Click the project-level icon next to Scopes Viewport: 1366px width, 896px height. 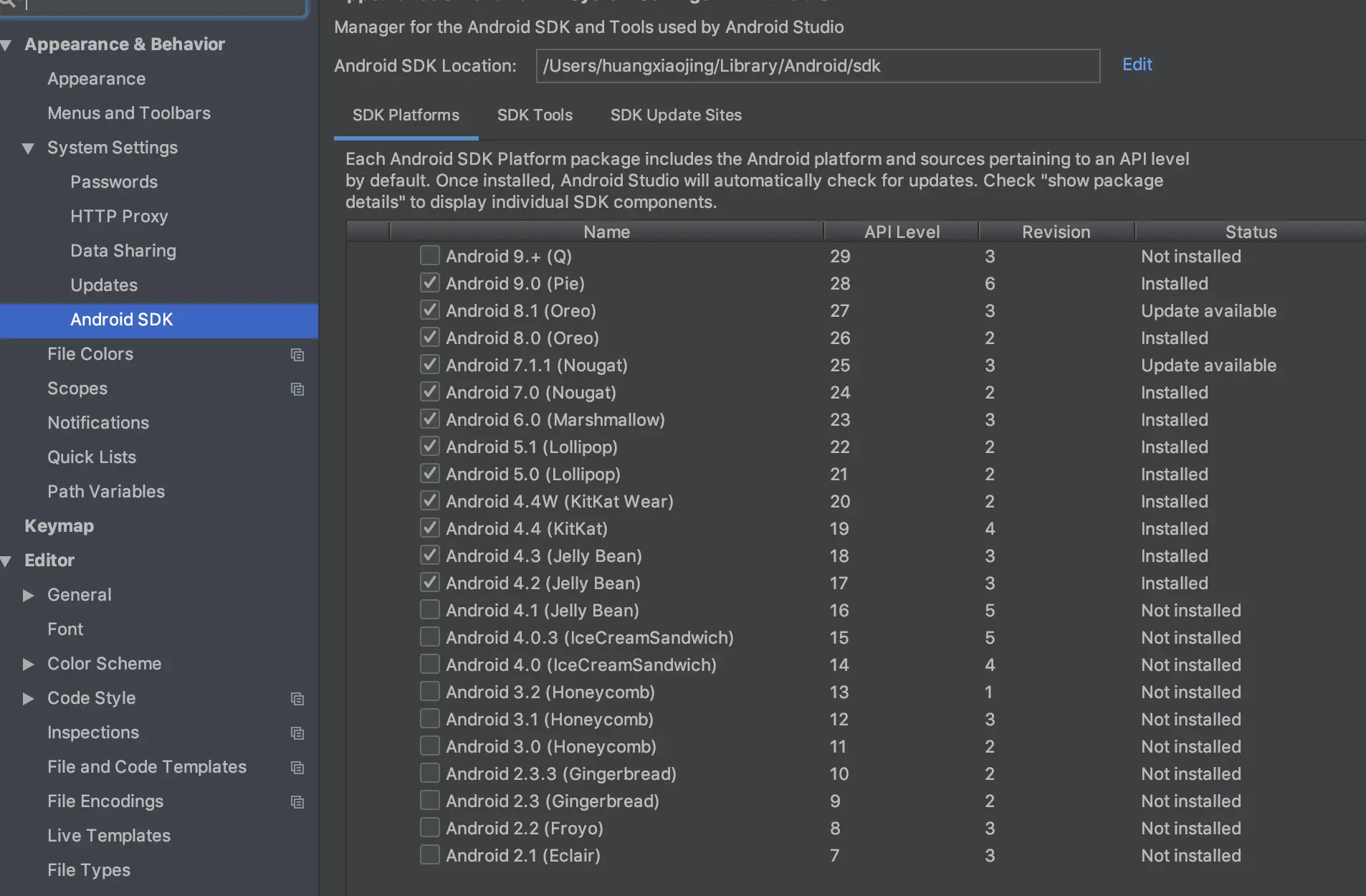coord(297,389)
